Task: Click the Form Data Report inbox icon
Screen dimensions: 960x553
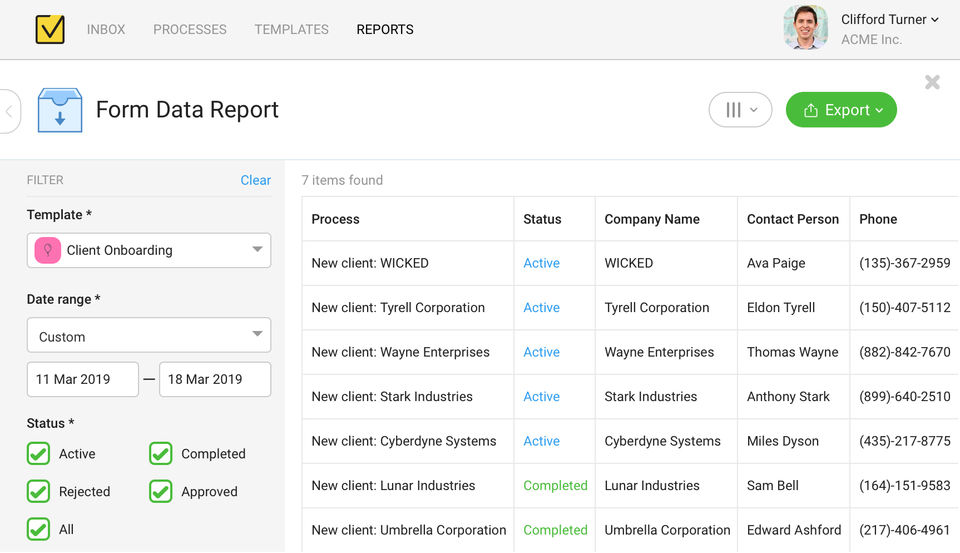Action: [60, 110]
